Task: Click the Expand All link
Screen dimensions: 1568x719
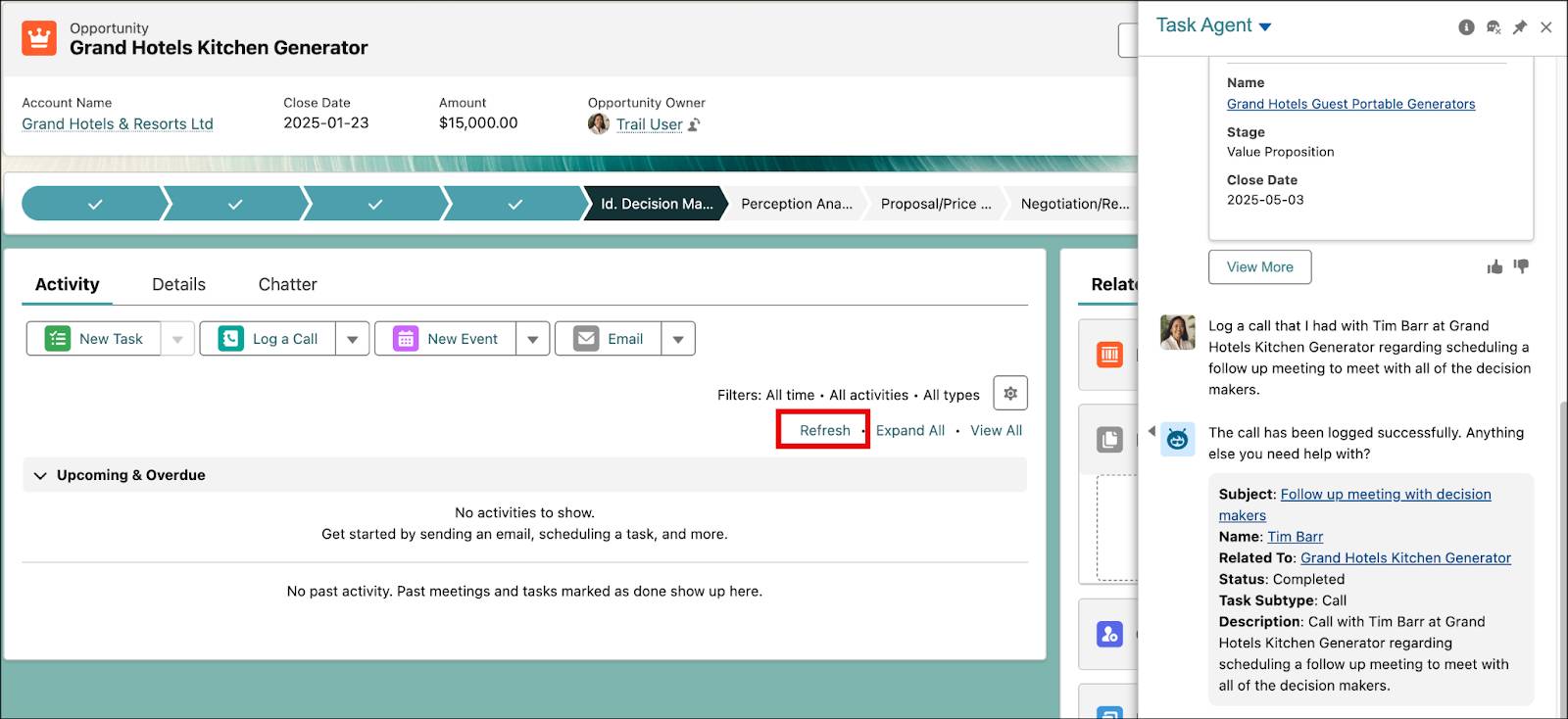Action: click(x=910, y=430)
